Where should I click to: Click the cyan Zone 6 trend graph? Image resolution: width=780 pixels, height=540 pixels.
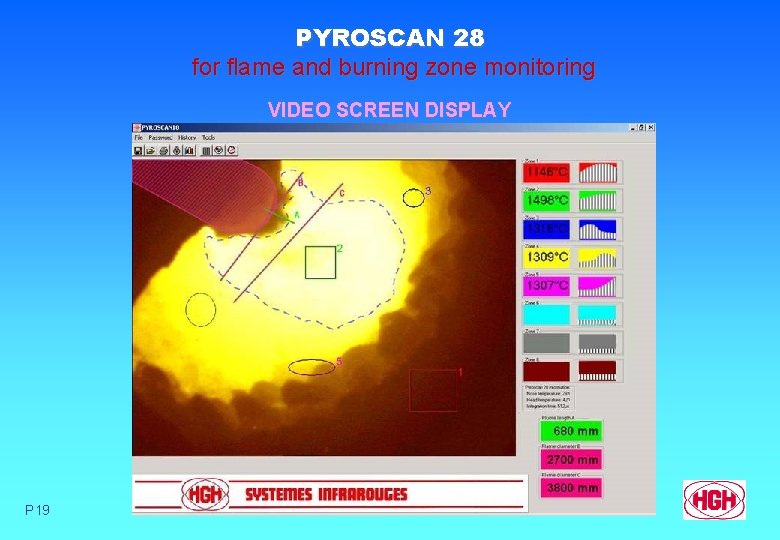click(x=597, y=315)
